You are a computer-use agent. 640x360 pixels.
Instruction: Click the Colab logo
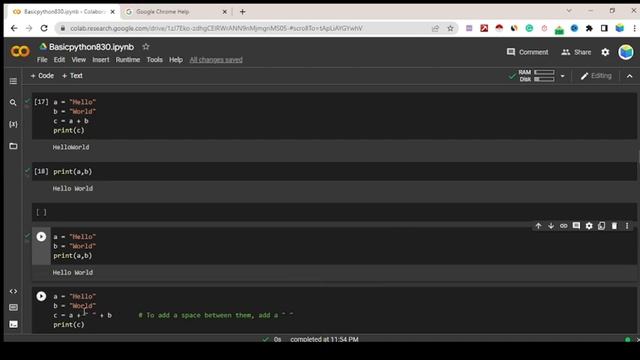[20, 51]
